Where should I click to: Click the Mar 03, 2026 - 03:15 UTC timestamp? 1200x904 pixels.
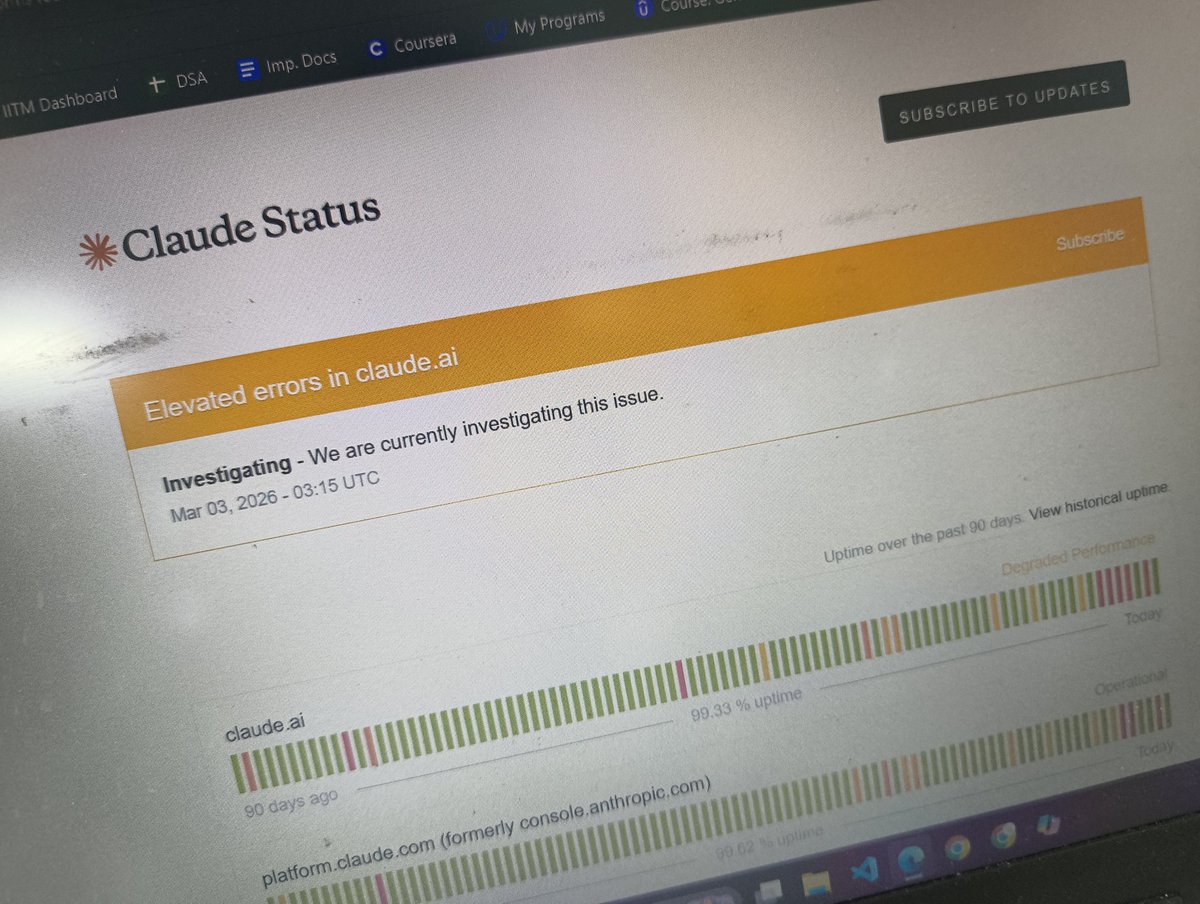(275, 496)
